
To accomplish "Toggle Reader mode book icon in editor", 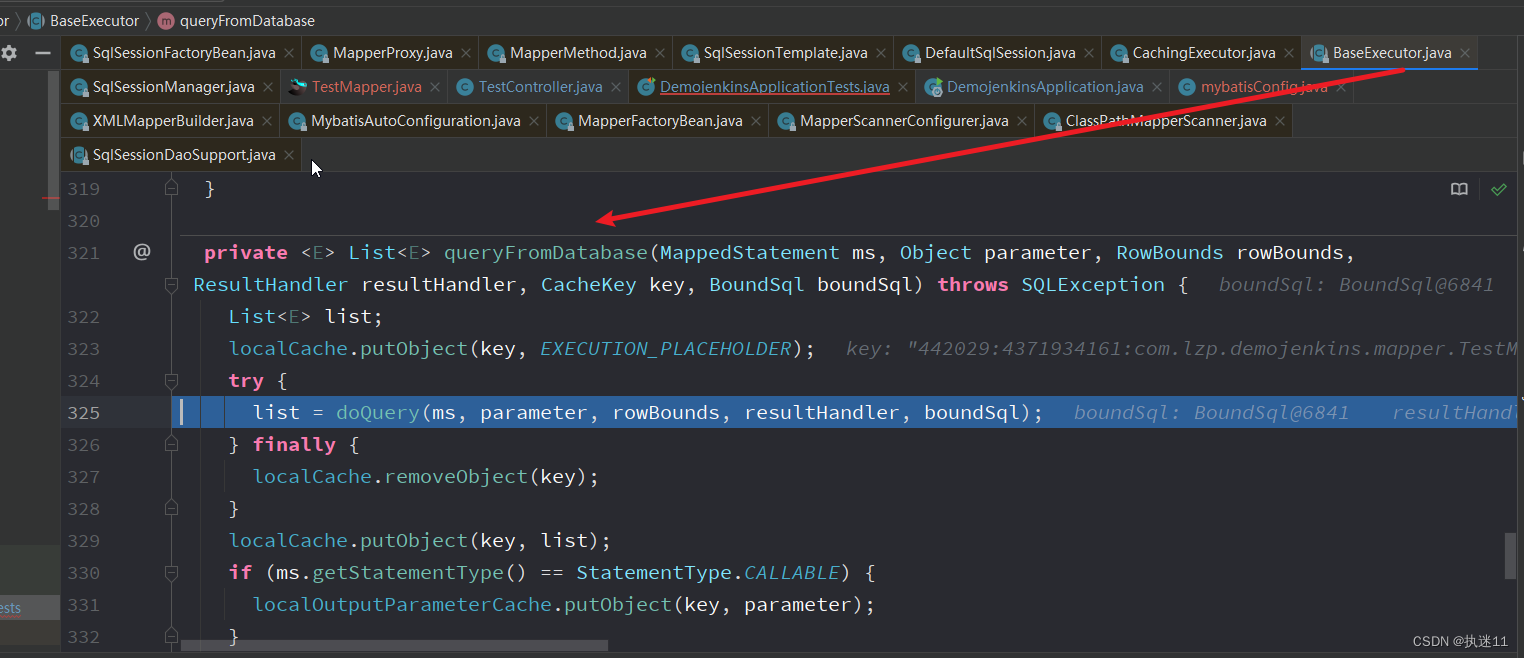I will coord(1459,189).
